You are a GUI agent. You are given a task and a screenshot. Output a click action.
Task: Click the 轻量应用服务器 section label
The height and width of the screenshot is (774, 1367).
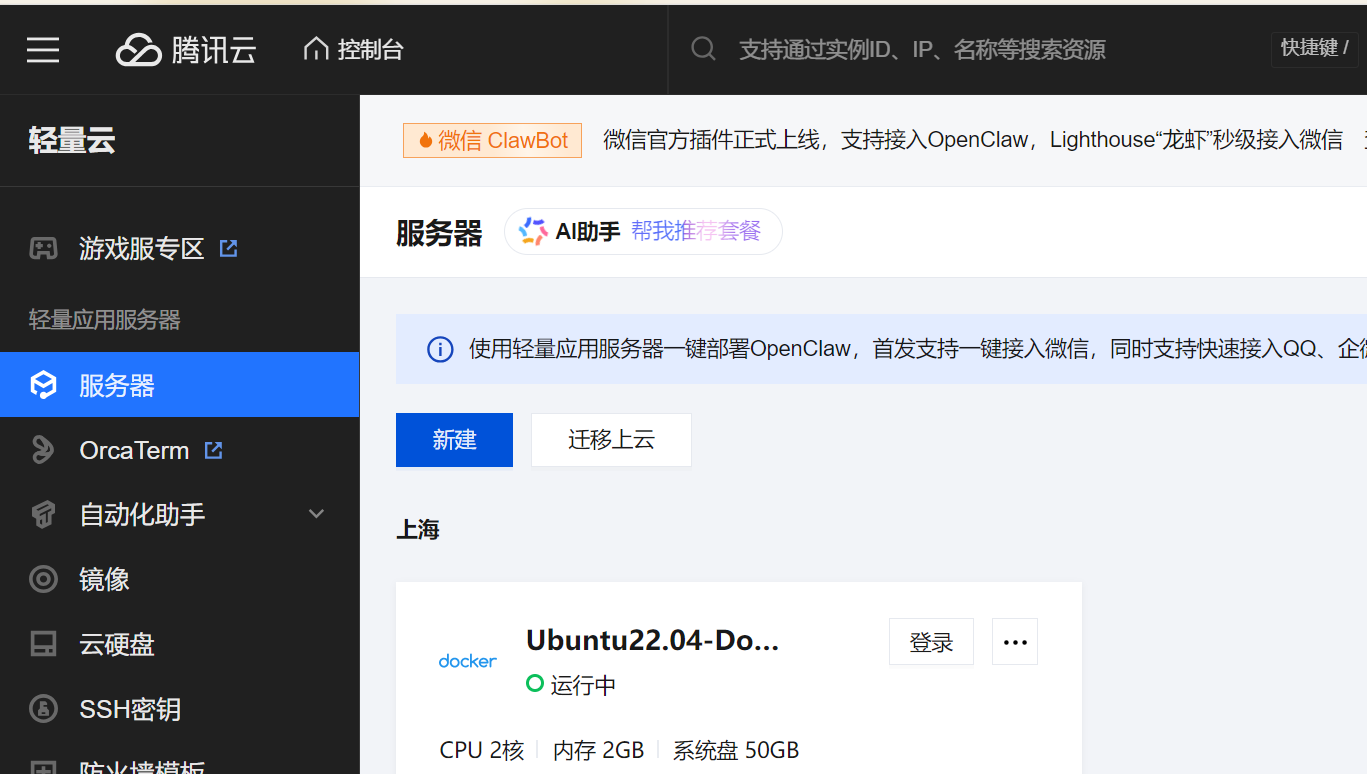(x=105, y=320)
